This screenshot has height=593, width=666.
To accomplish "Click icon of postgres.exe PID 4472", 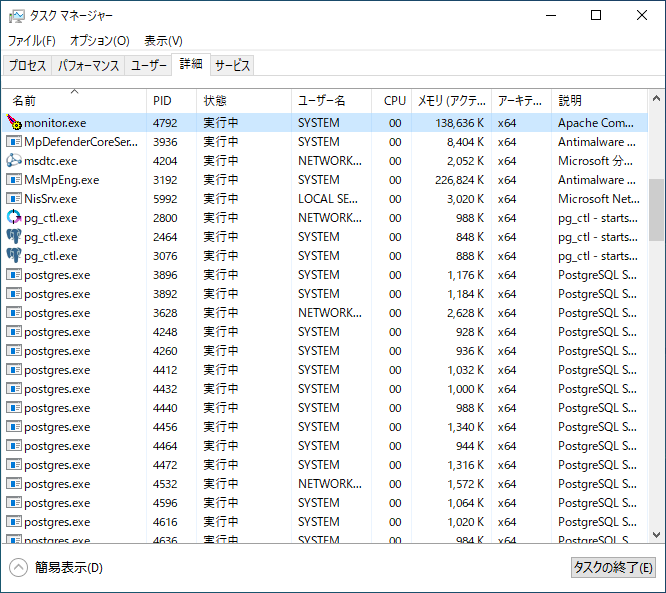I will 14,464.
